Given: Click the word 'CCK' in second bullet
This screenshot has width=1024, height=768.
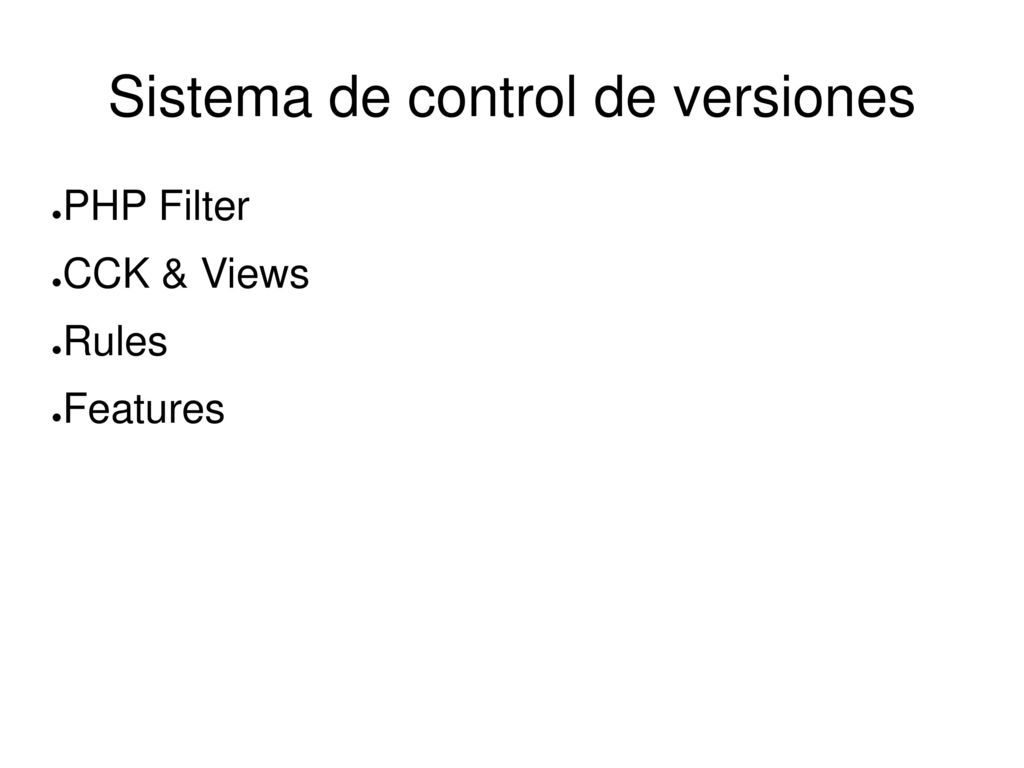Looking at the screenshot, I should (106, 273).
